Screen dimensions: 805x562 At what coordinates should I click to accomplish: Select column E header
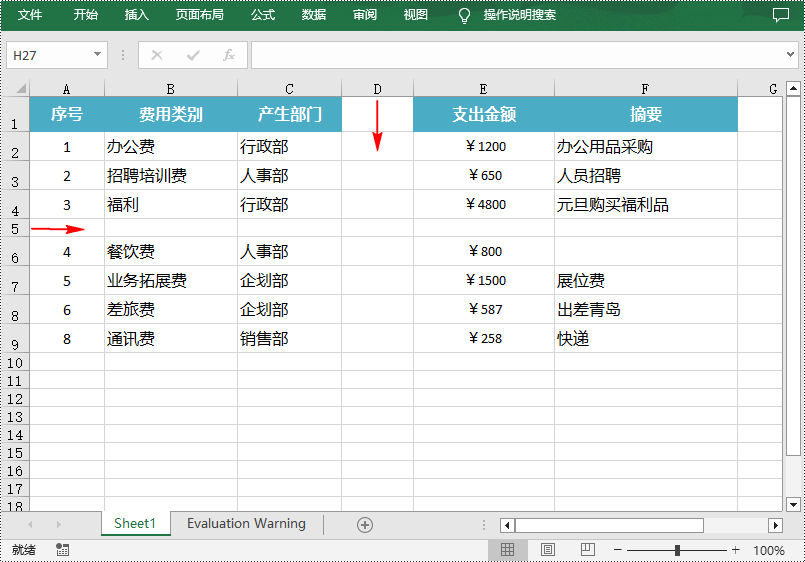point(484,89)
